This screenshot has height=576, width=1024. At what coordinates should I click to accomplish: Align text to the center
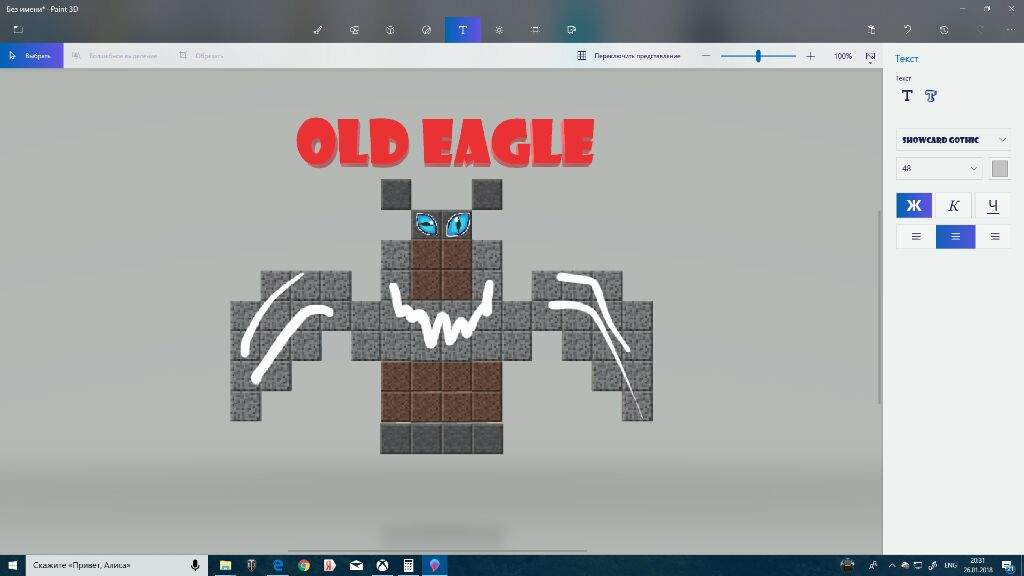tap(955, 236)
